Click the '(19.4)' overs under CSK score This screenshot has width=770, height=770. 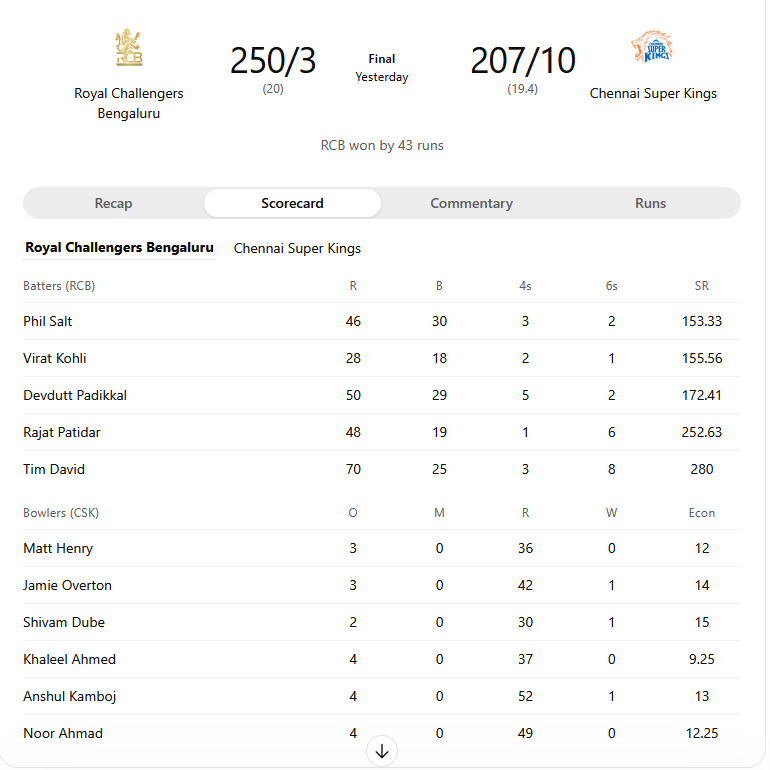pyautogui.click(x=522, y=89)
